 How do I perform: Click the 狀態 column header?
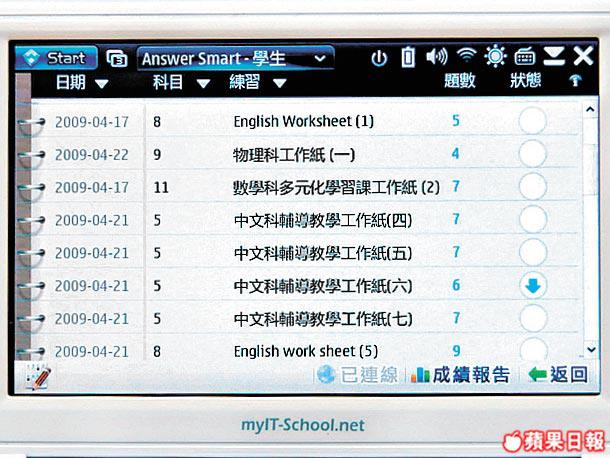[x=526, y=81]
